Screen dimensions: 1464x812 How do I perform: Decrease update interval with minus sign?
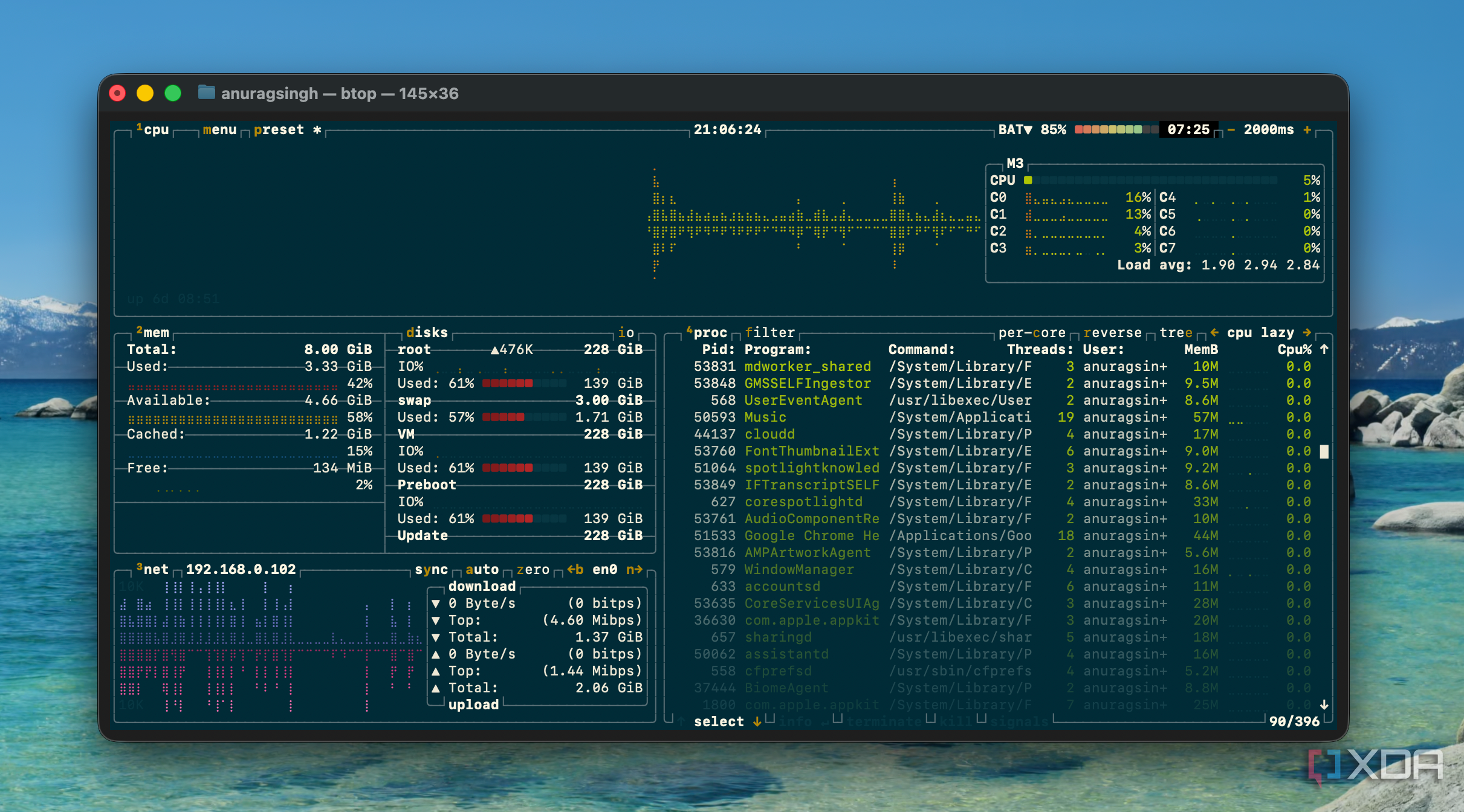[x=1230, y=130]
